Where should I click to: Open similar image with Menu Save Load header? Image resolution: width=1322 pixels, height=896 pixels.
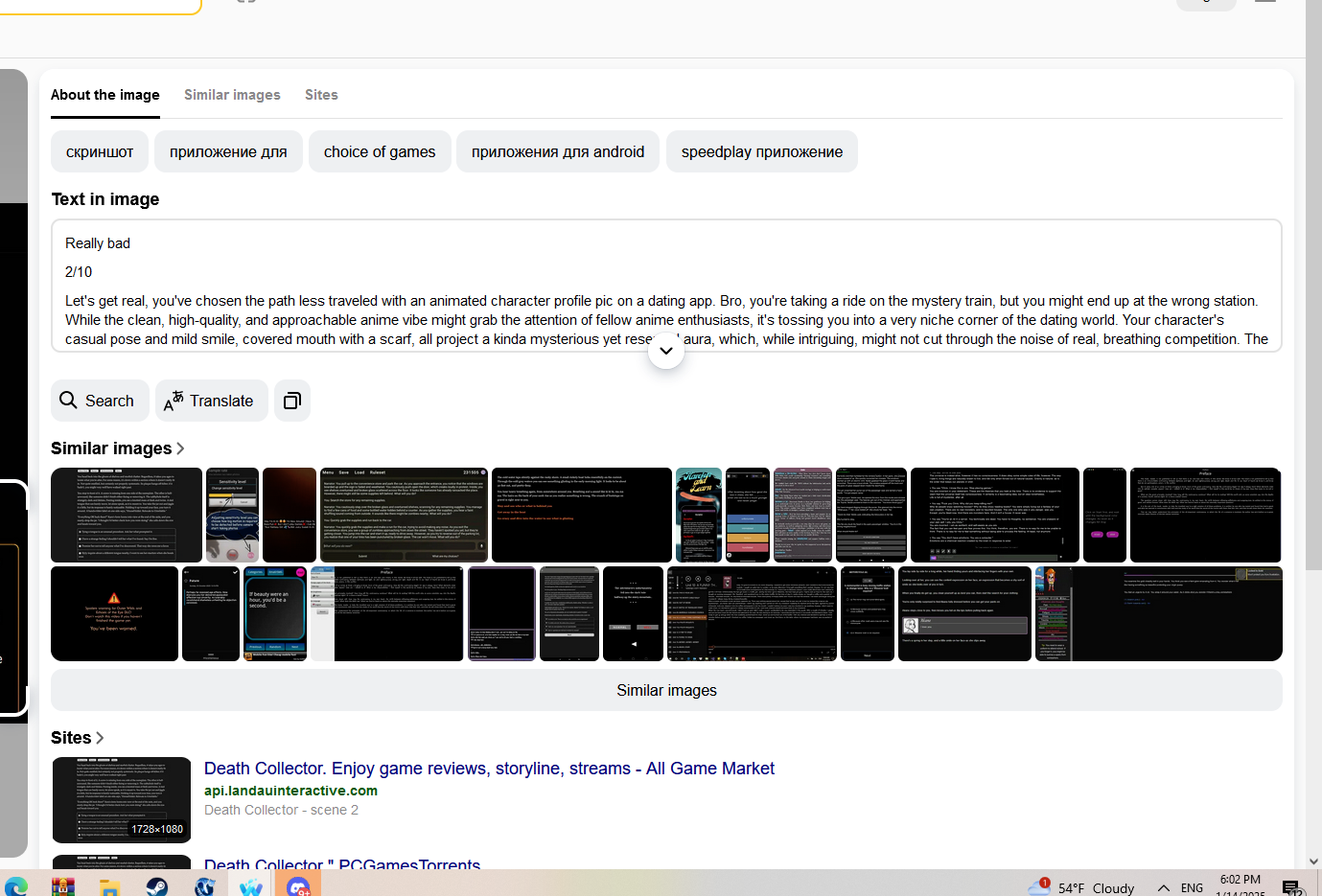tap(404, 515)
